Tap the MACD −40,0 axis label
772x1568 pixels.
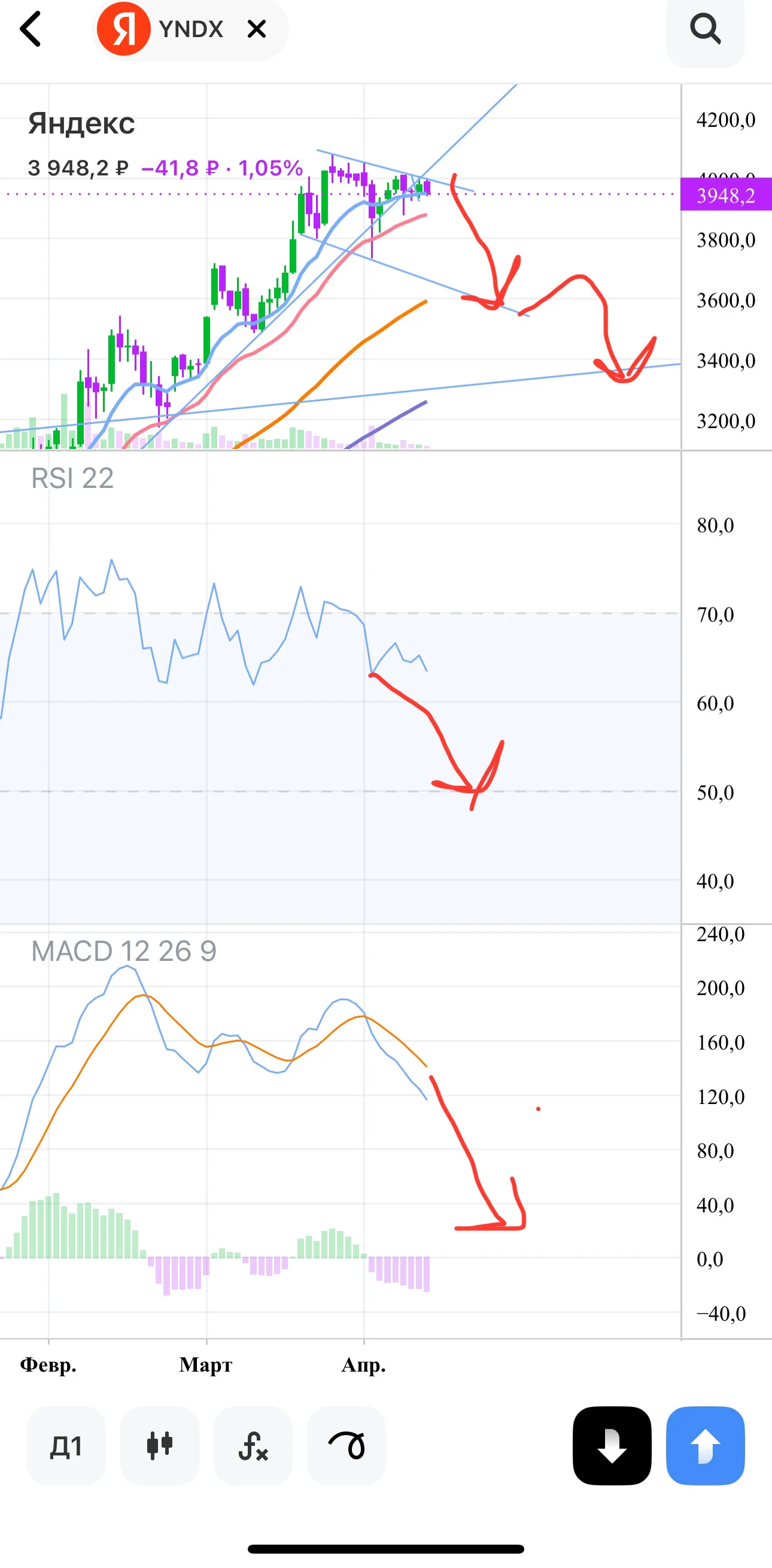pos(721,1313)
